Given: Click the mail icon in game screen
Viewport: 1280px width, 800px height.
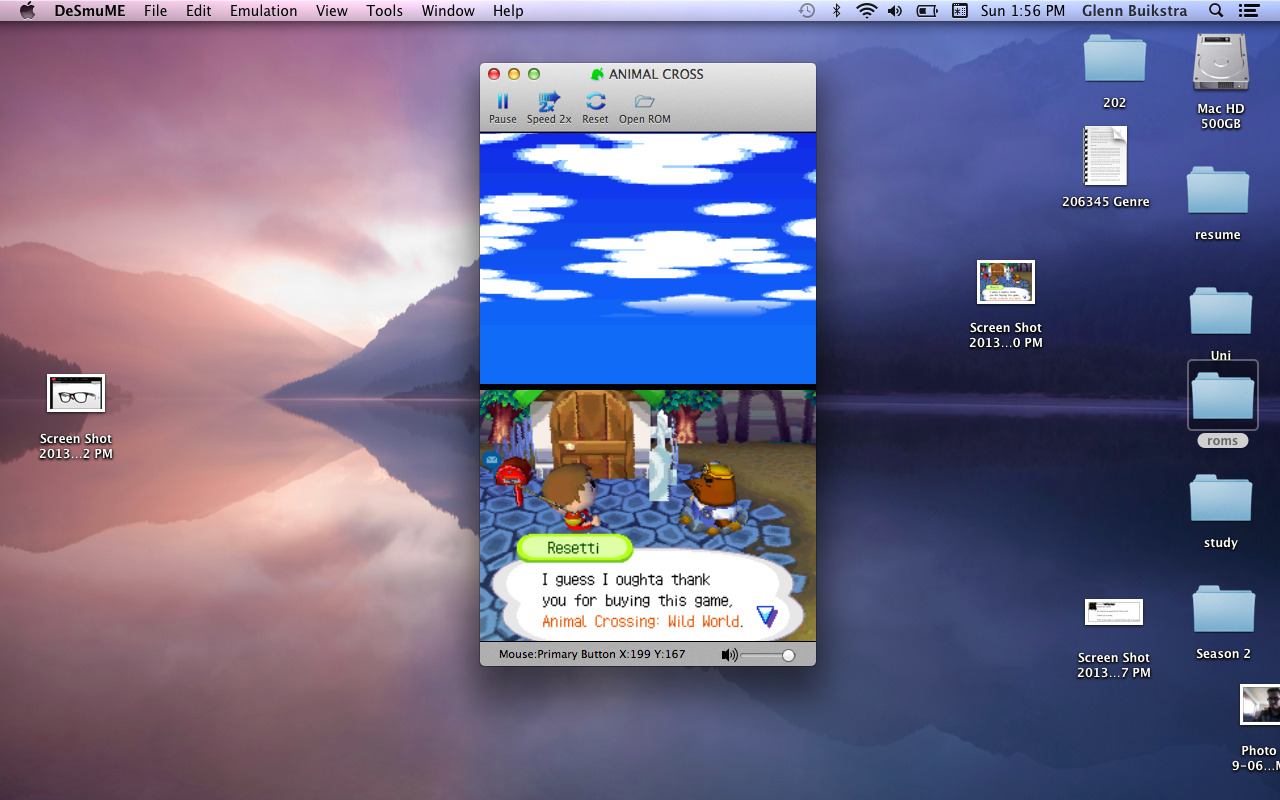Looking at the screenshot, I should (x=491, y=460).
